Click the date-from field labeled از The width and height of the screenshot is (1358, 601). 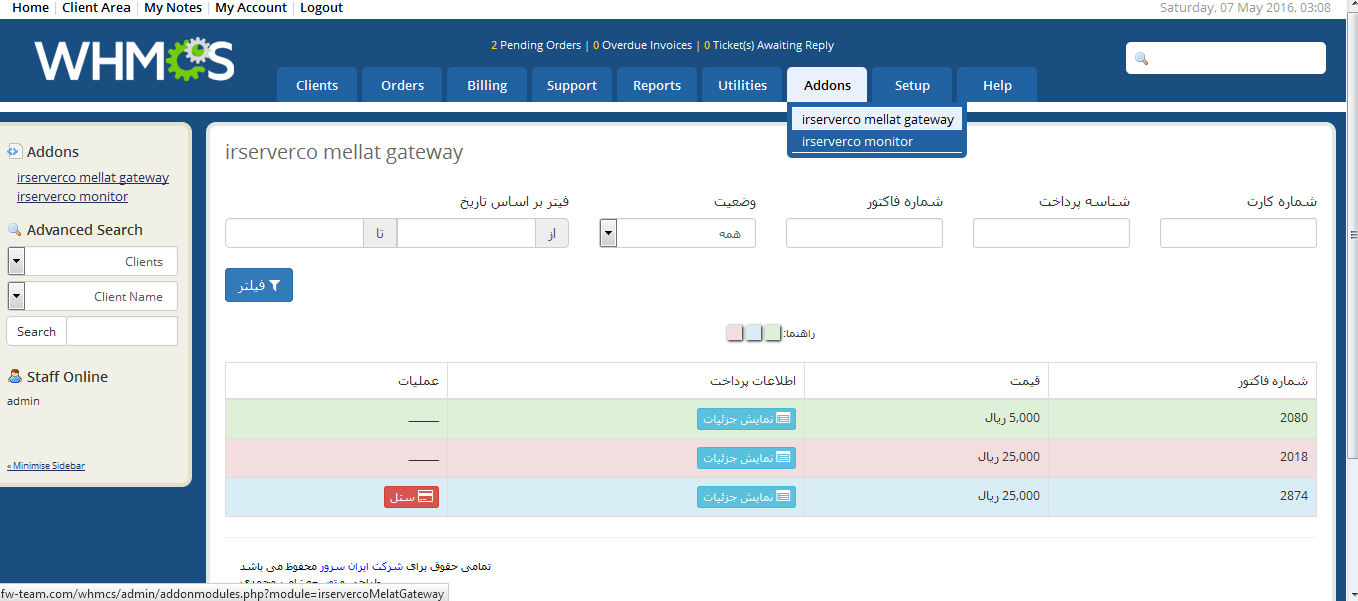[x=466, y=233]
